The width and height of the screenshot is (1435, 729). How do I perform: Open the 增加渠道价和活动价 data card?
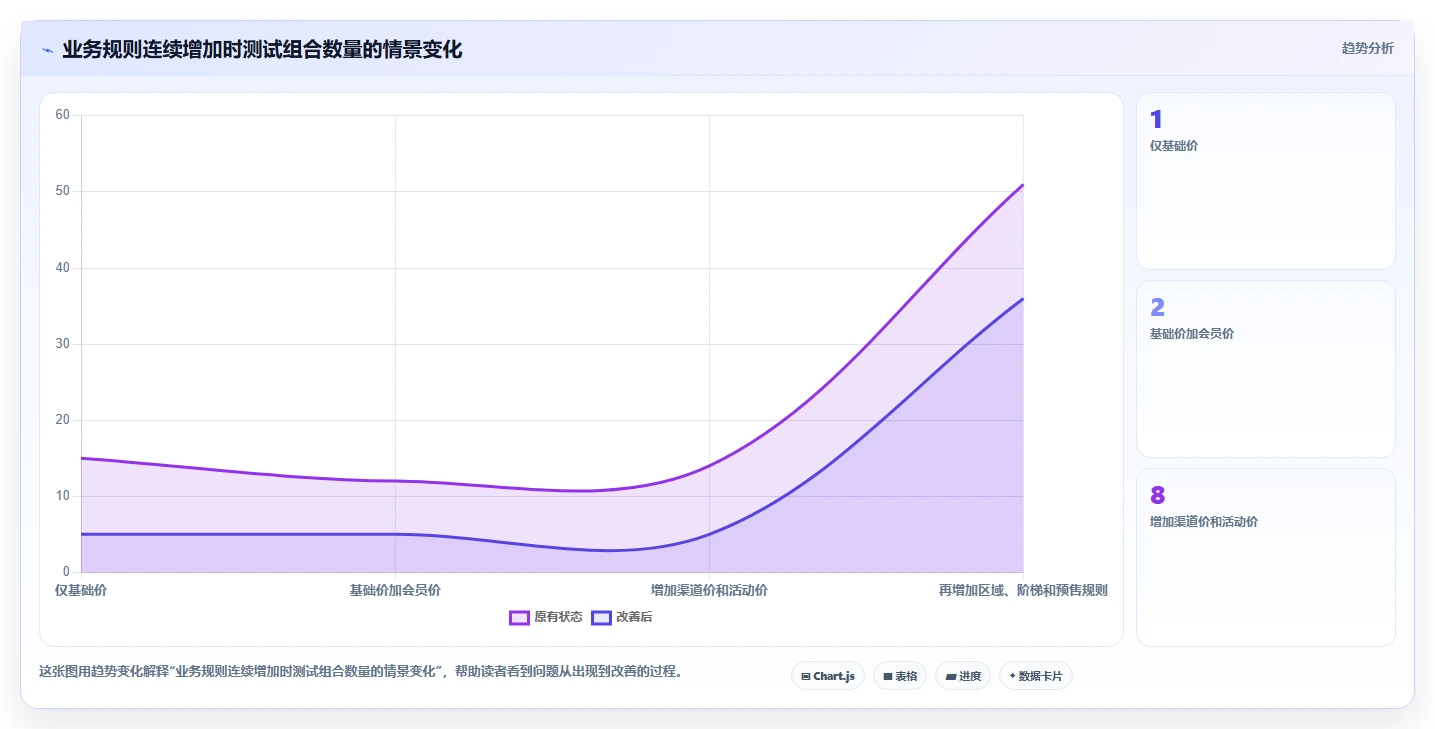(x=1266, y=557)
